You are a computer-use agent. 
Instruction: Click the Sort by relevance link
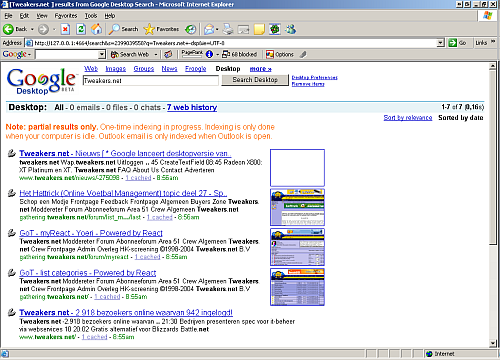point(408,118)
